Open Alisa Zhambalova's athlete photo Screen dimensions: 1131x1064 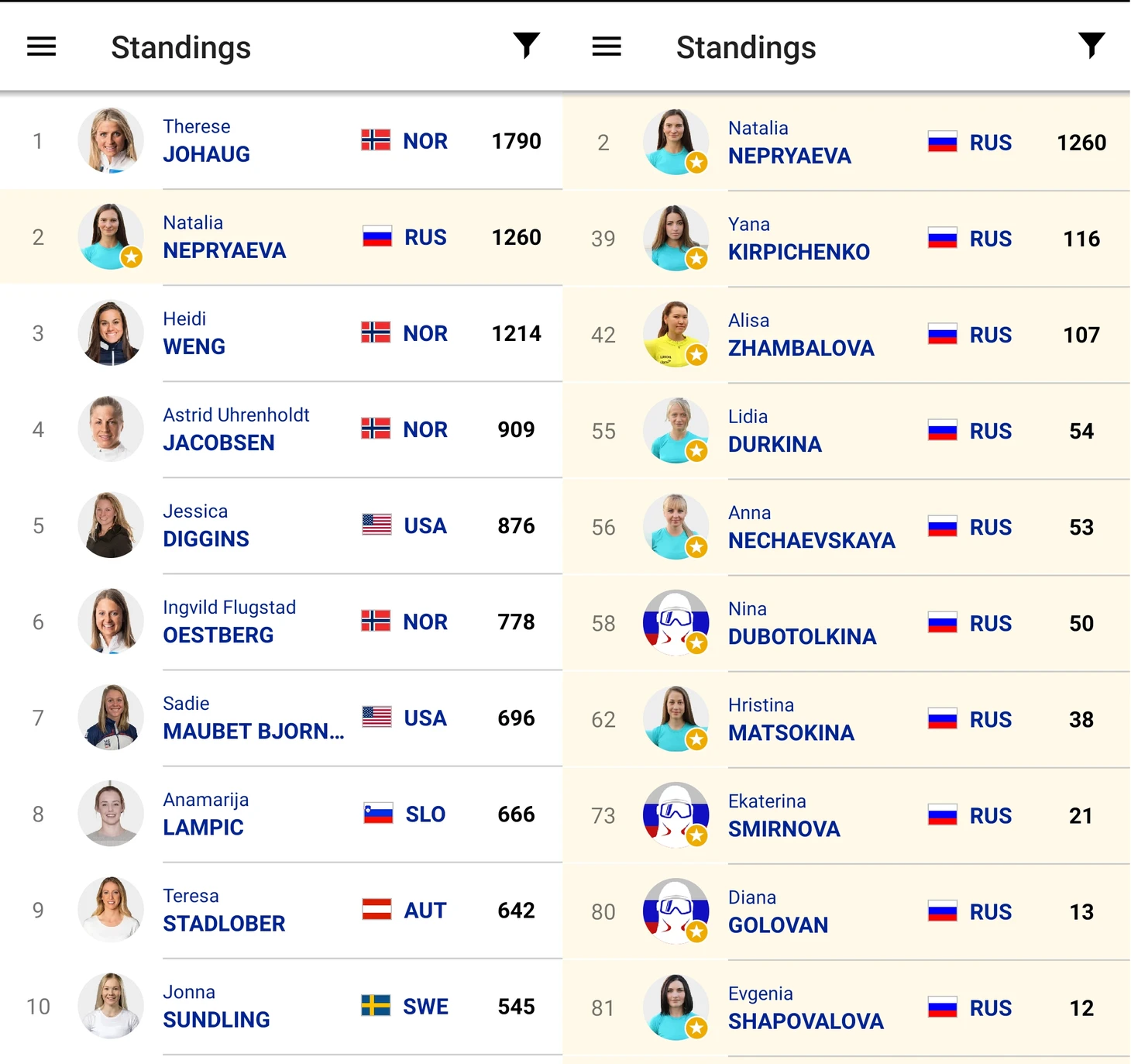tap(676, 334)
